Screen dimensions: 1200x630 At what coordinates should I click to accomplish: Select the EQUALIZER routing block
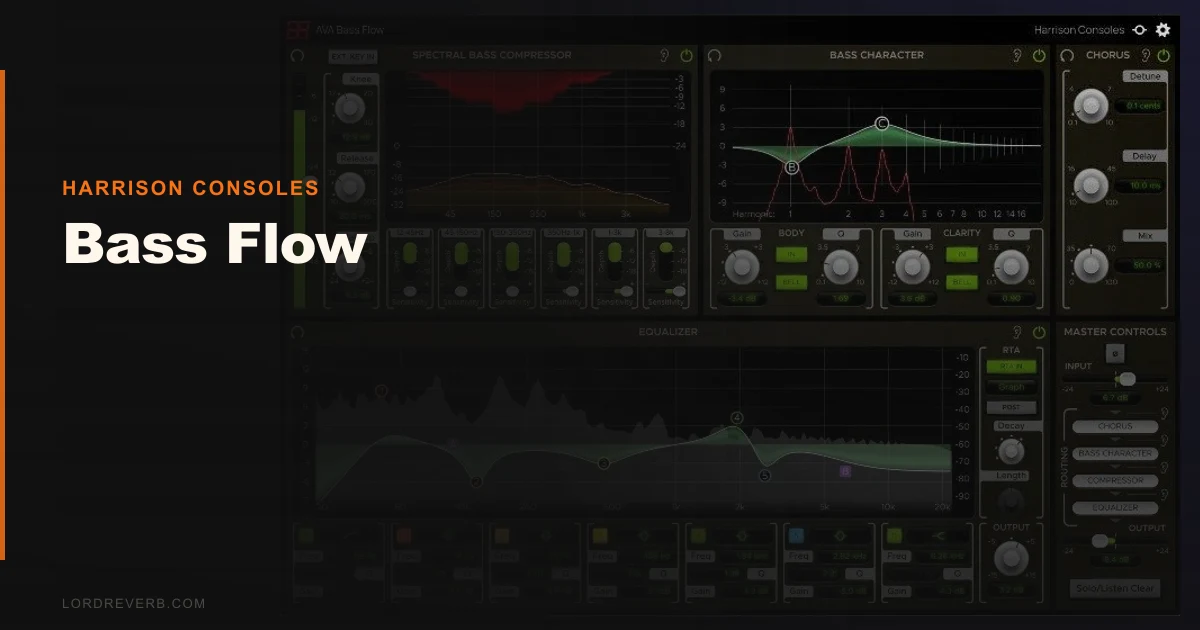tap(1115, 507)
